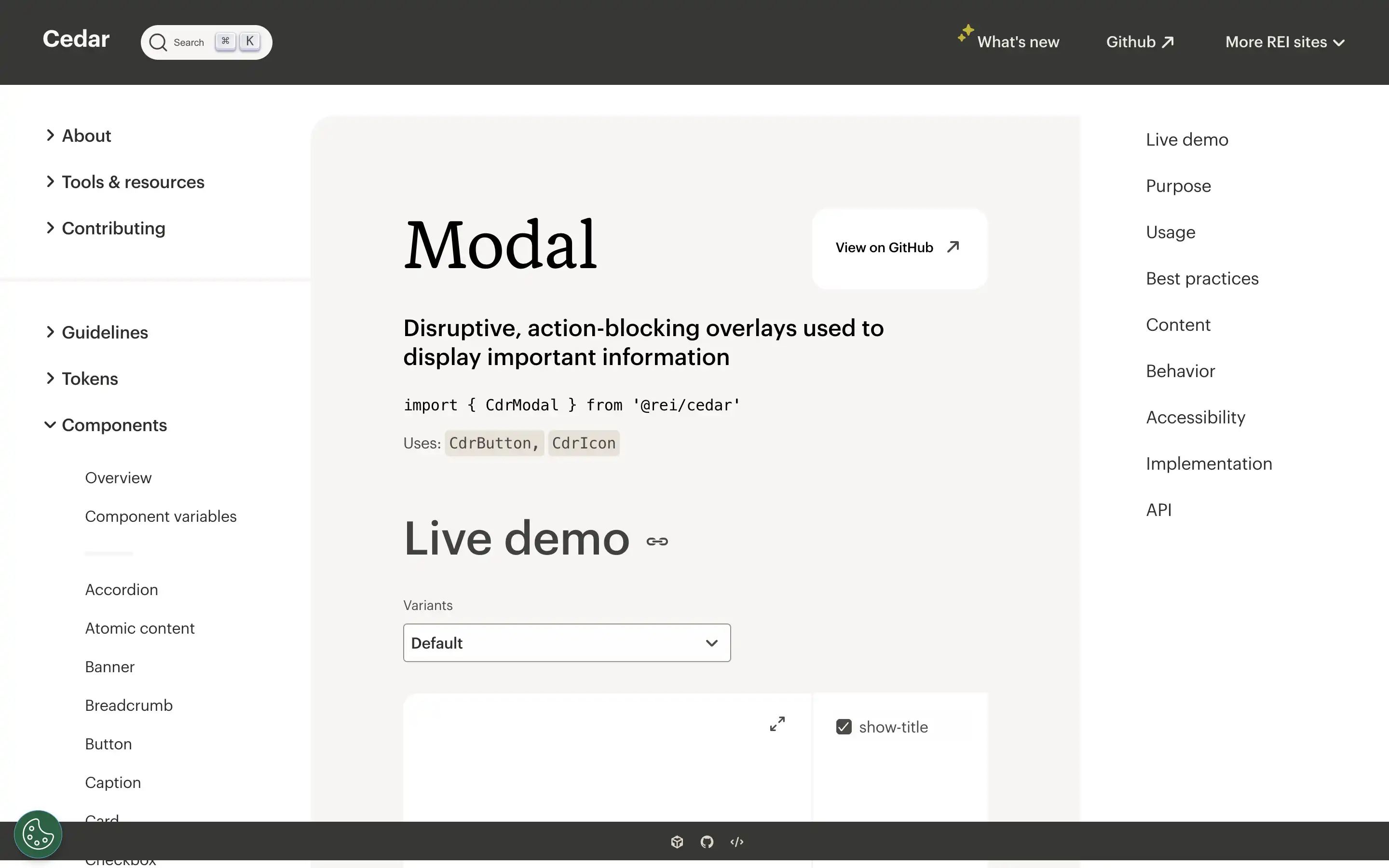This screenshot has height=868, width=1389.
Task: Jump to the Best practices section
Action: tap(1202, 278)
